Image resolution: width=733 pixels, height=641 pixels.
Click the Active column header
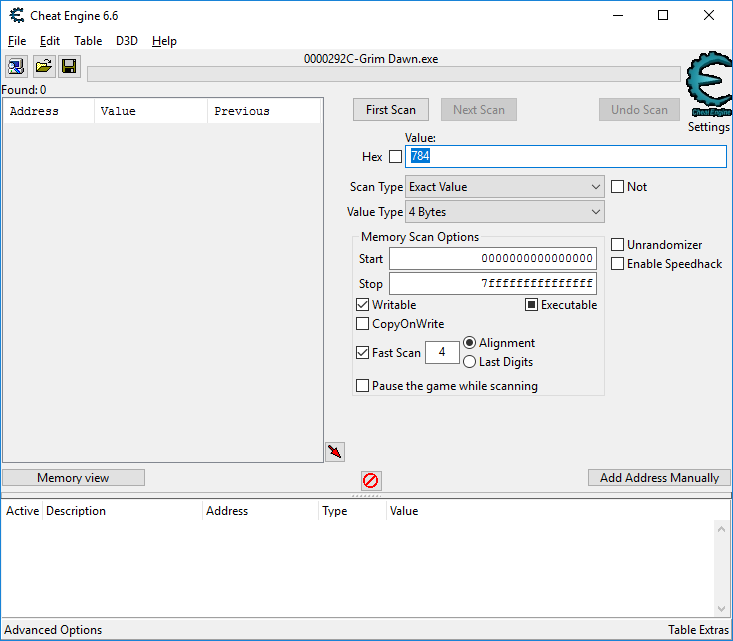click(x=22, y=511)
